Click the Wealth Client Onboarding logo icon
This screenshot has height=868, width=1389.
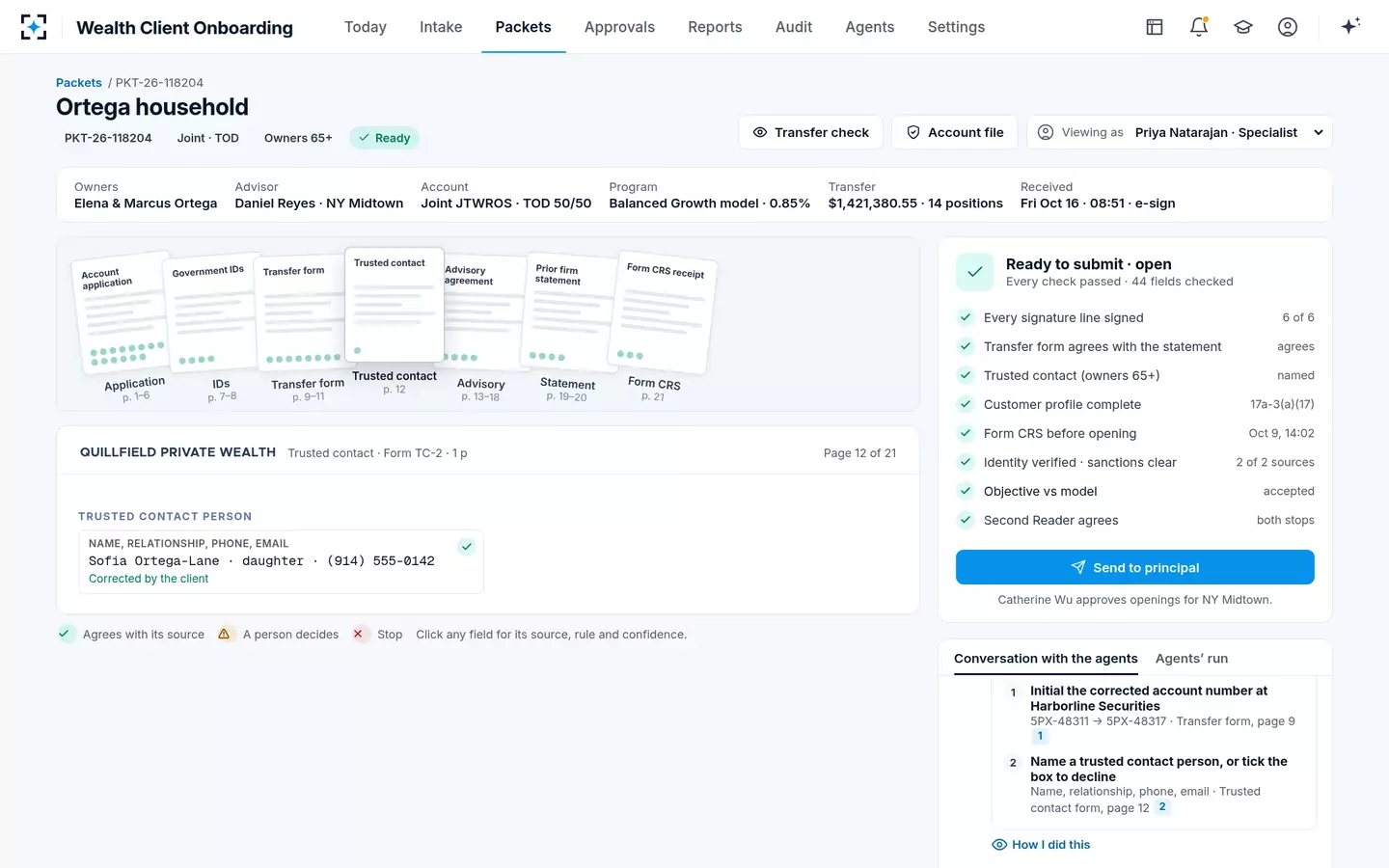pyautogui.click(x=34, y=27)
